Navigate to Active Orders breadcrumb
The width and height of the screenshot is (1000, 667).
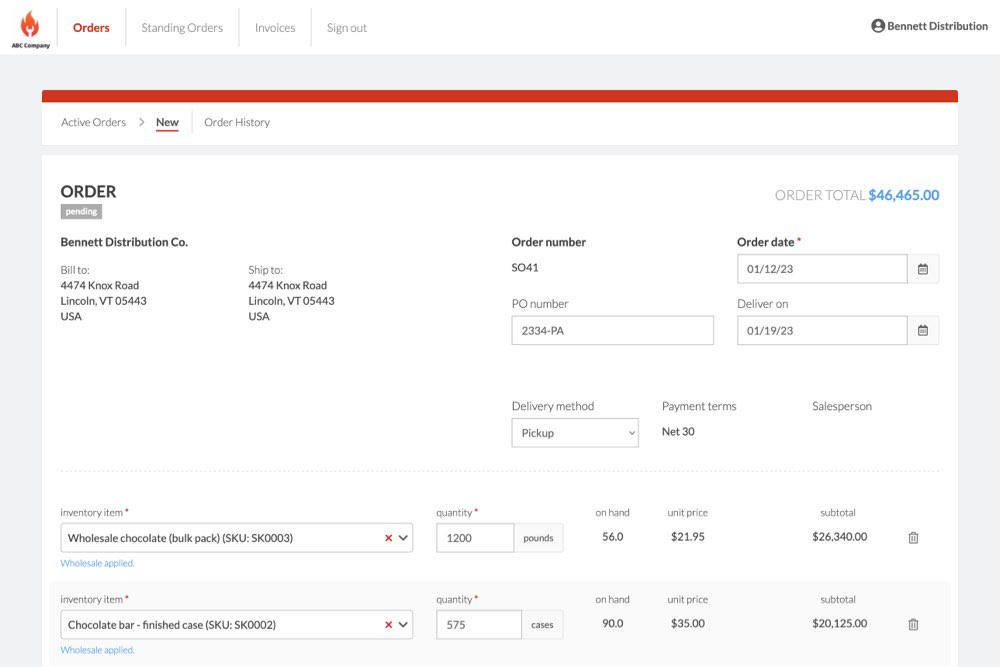click(93, 122)
